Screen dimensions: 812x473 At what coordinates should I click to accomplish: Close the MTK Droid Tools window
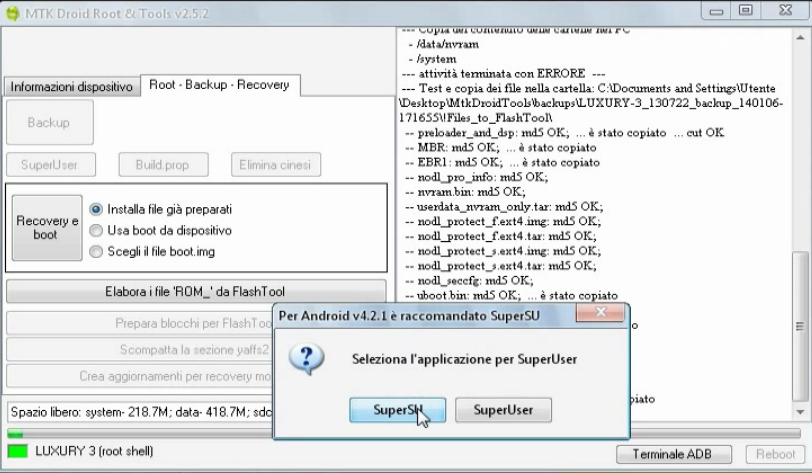786,11
